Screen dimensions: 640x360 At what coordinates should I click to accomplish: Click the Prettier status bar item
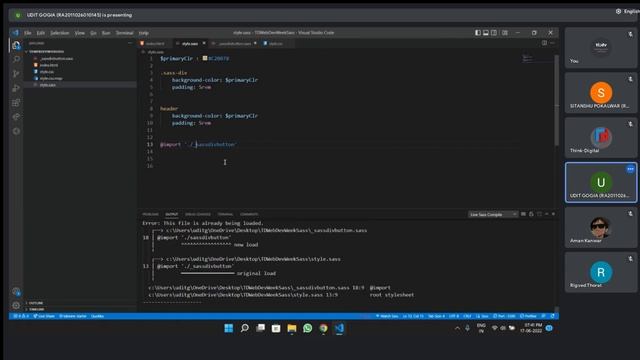[528, 316]
